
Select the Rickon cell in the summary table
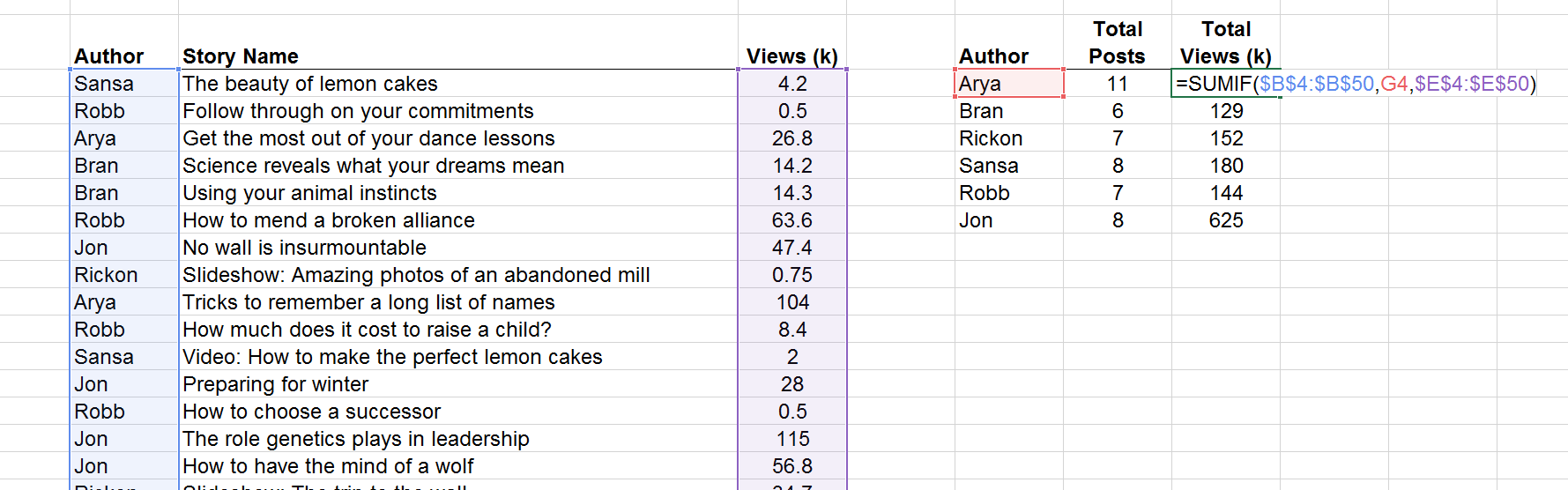(1008, 138)
